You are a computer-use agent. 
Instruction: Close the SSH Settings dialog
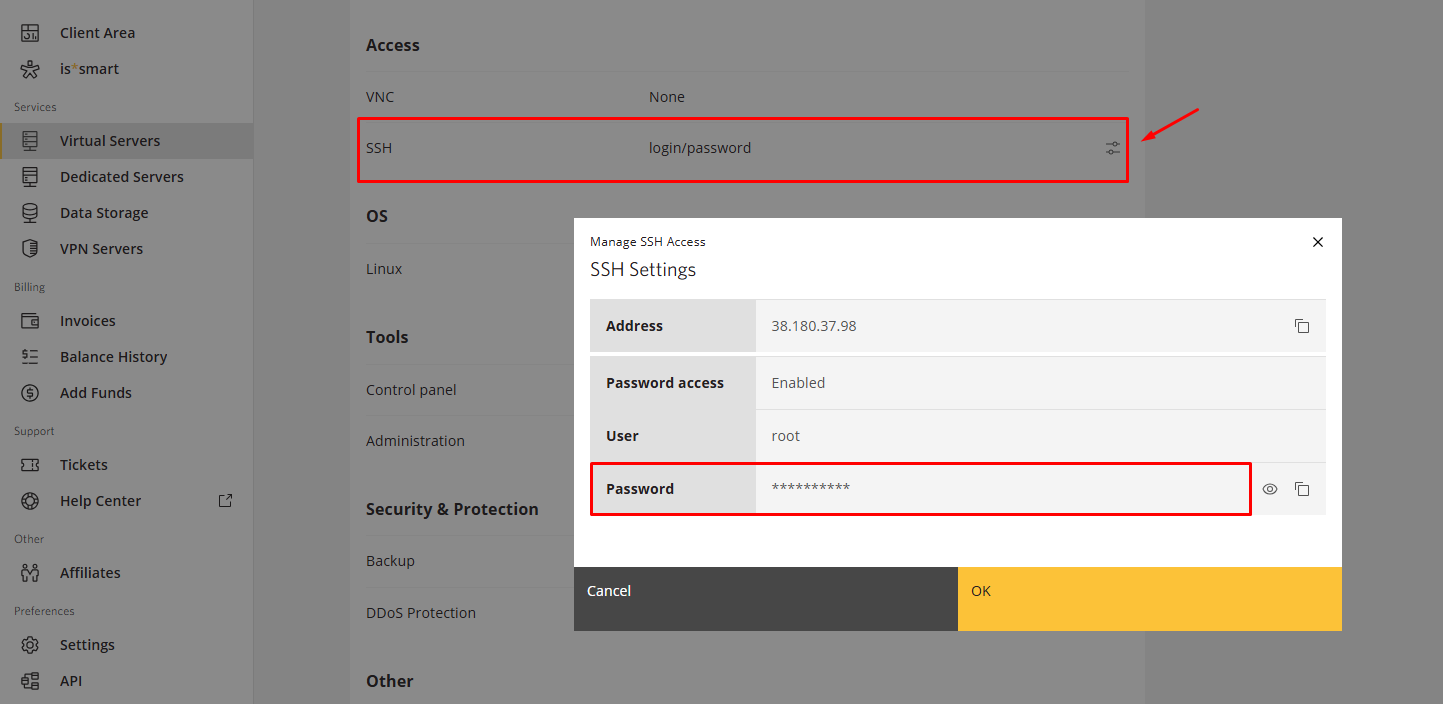[x=1317, y=242]
